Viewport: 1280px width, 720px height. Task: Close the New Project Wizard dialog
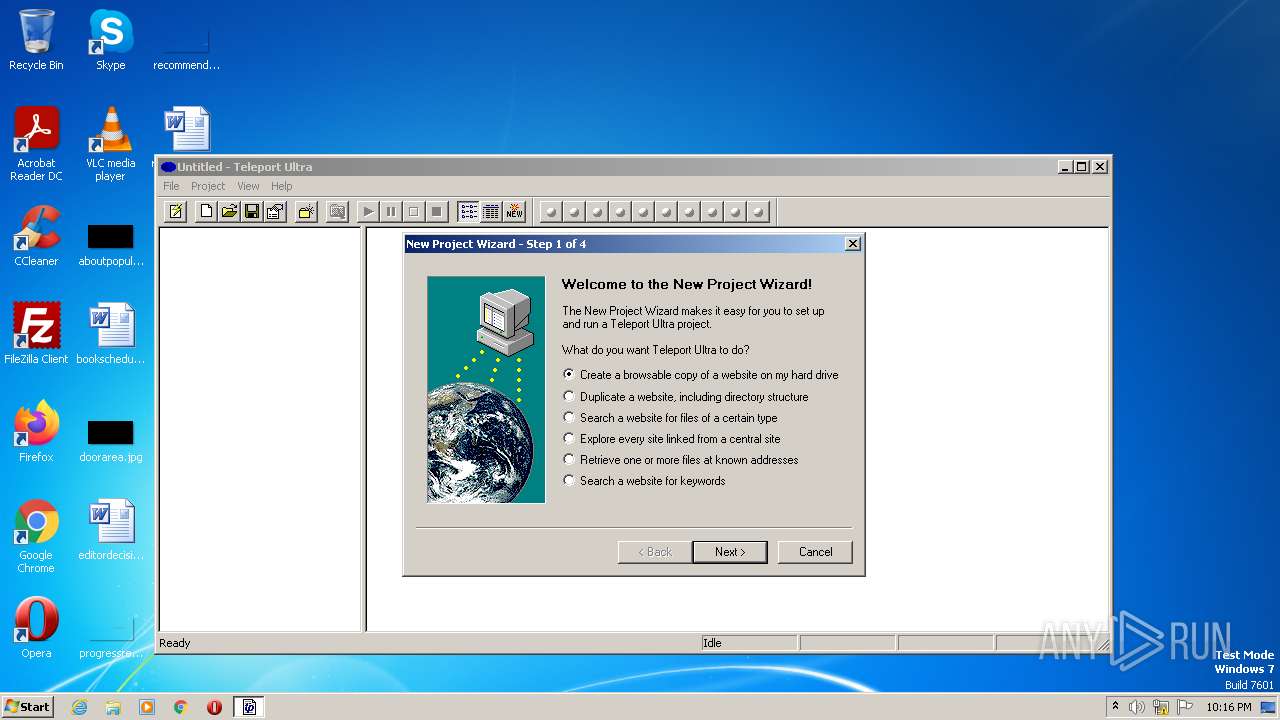pos(852,244)
